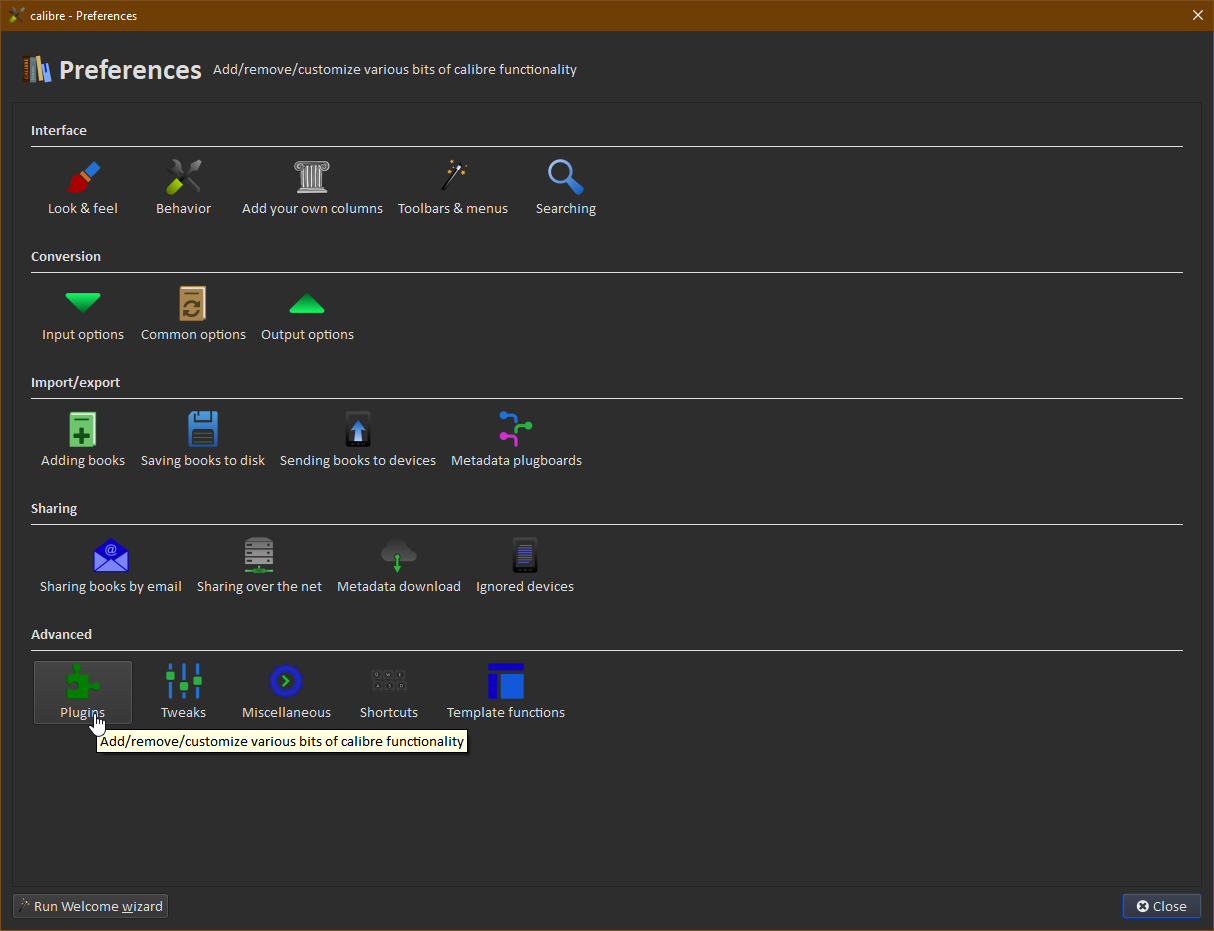Click the Conversion section heading
This screenshot has width=1214, height=931.
point(66,257)
